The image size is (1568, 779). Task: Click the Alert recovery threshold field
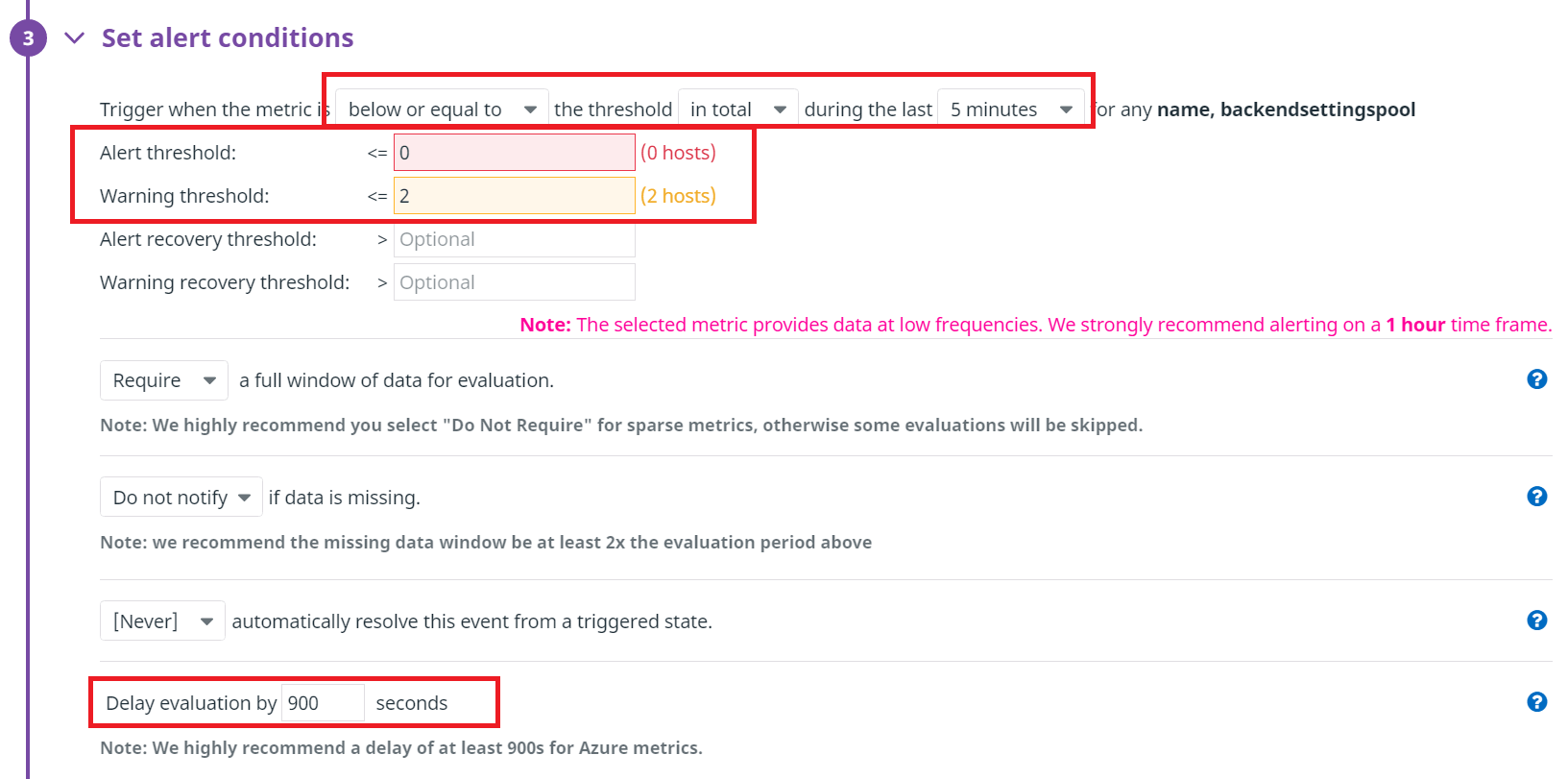click(514, 239)
